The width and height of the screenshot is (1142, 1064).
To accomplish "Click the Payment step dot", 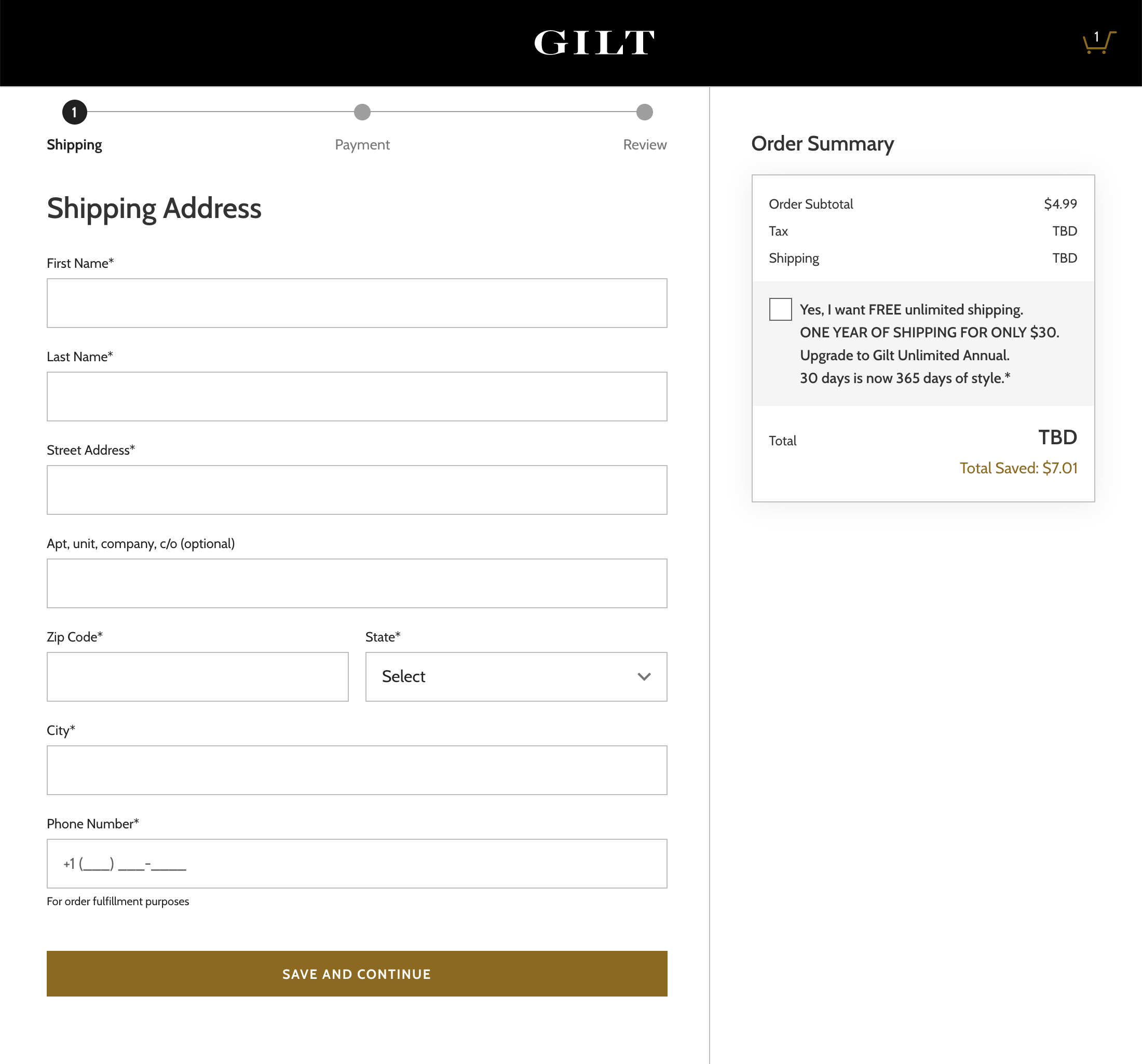I will (362, 112).
